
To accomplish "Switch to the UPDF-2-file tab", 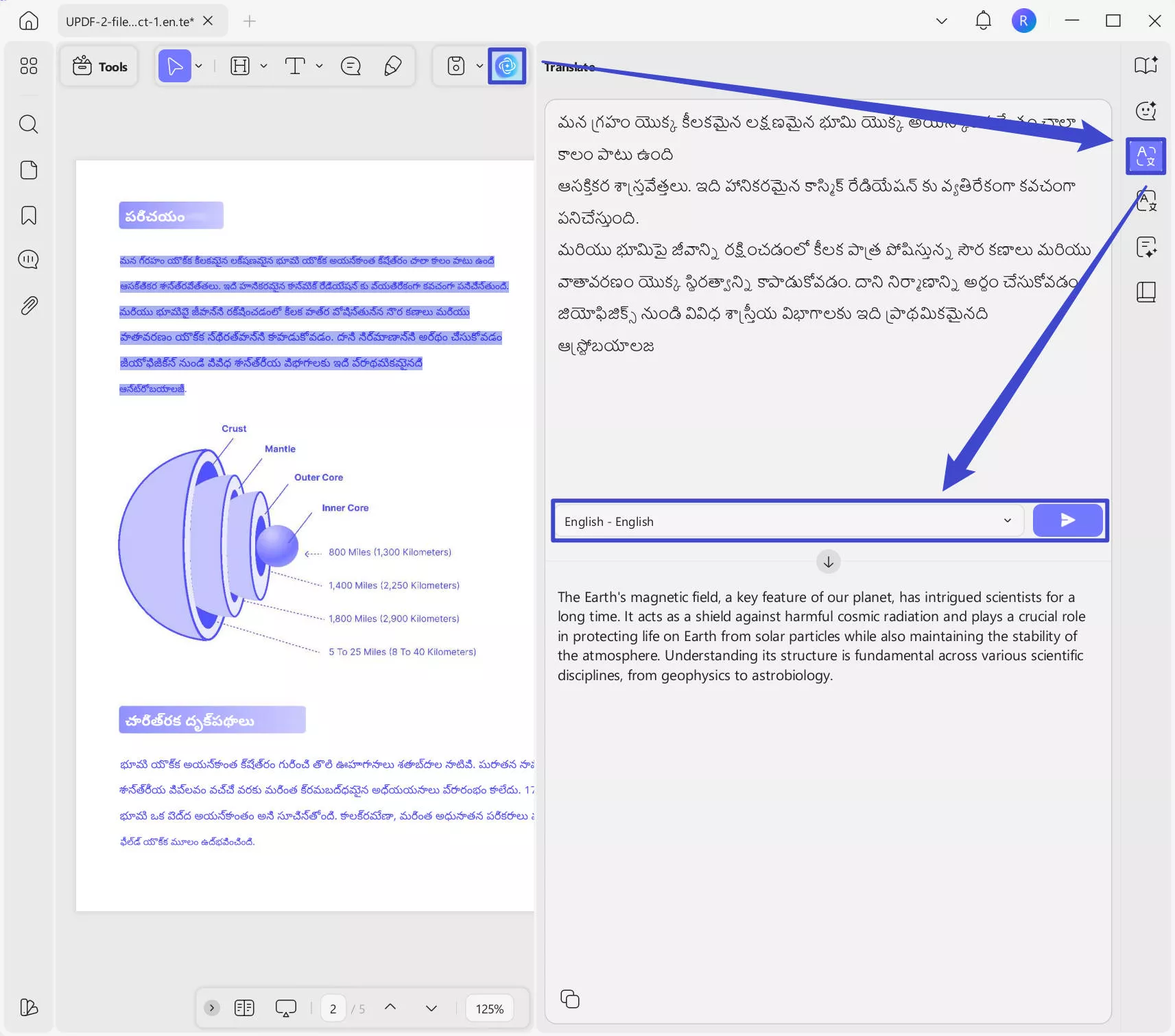I will pyautogui.click(x=130, y=21).
